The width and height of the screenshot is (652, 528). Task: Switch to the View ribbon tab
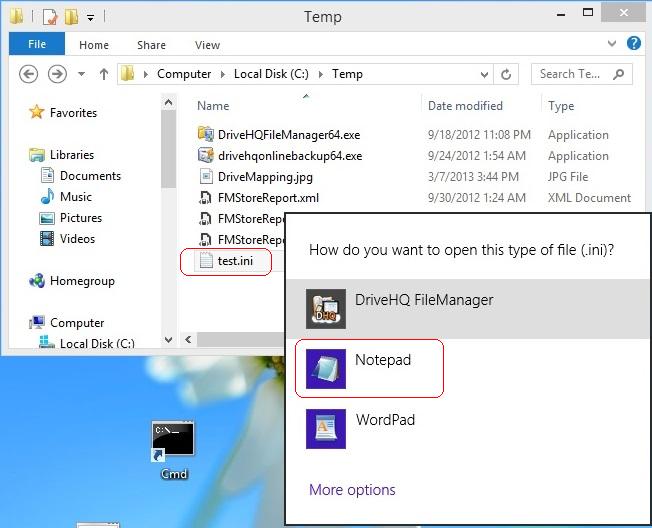click(x=207, y=45)
